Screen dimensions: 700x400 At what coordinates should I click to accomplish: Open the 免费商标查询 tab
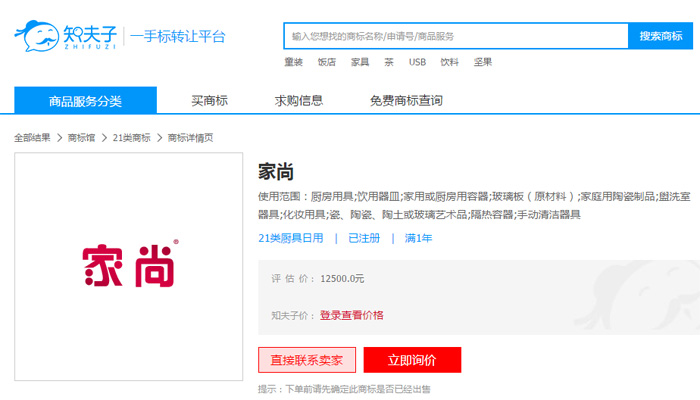(x=406, y=100)
